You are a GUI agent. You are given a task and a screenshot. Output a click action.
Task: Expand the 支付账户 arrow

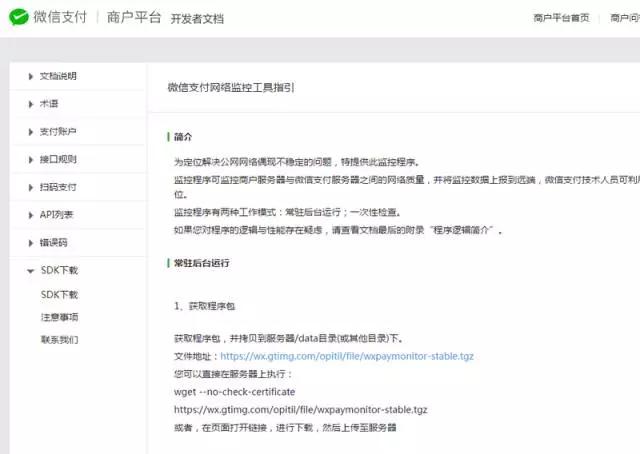[31, 132]
